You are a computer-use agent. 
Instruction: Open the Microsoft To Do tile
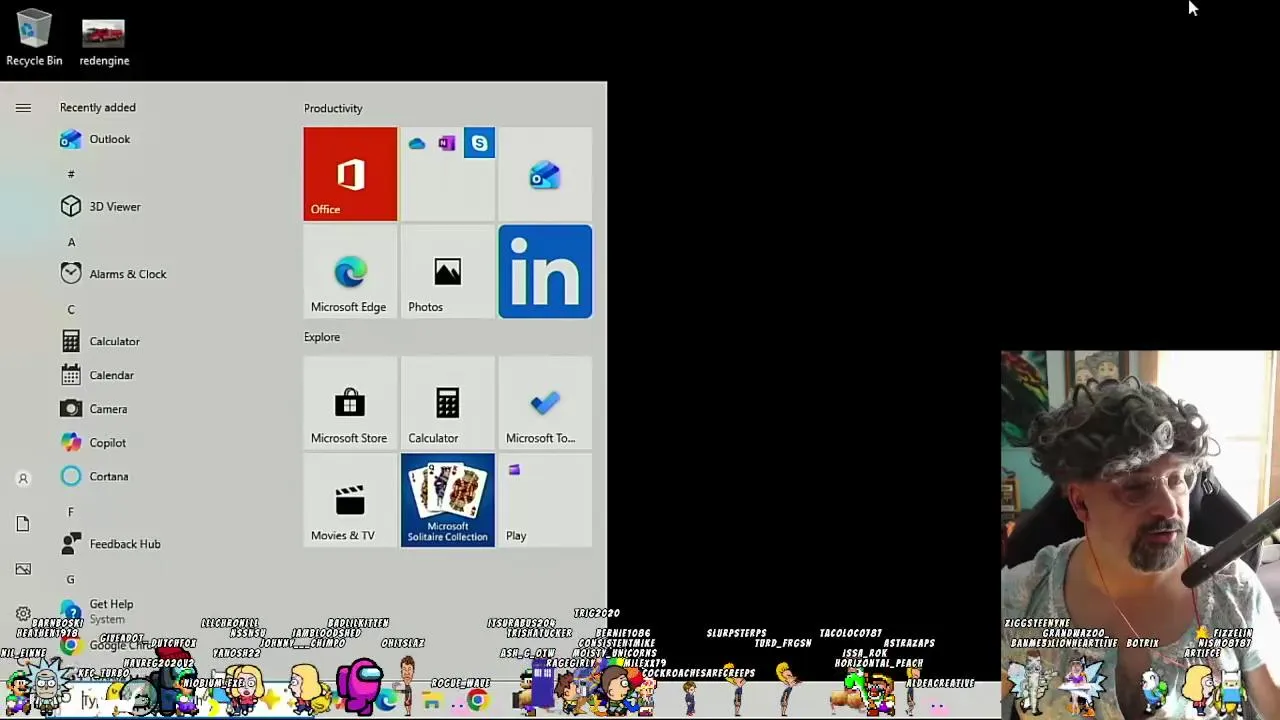click(545, 403)
